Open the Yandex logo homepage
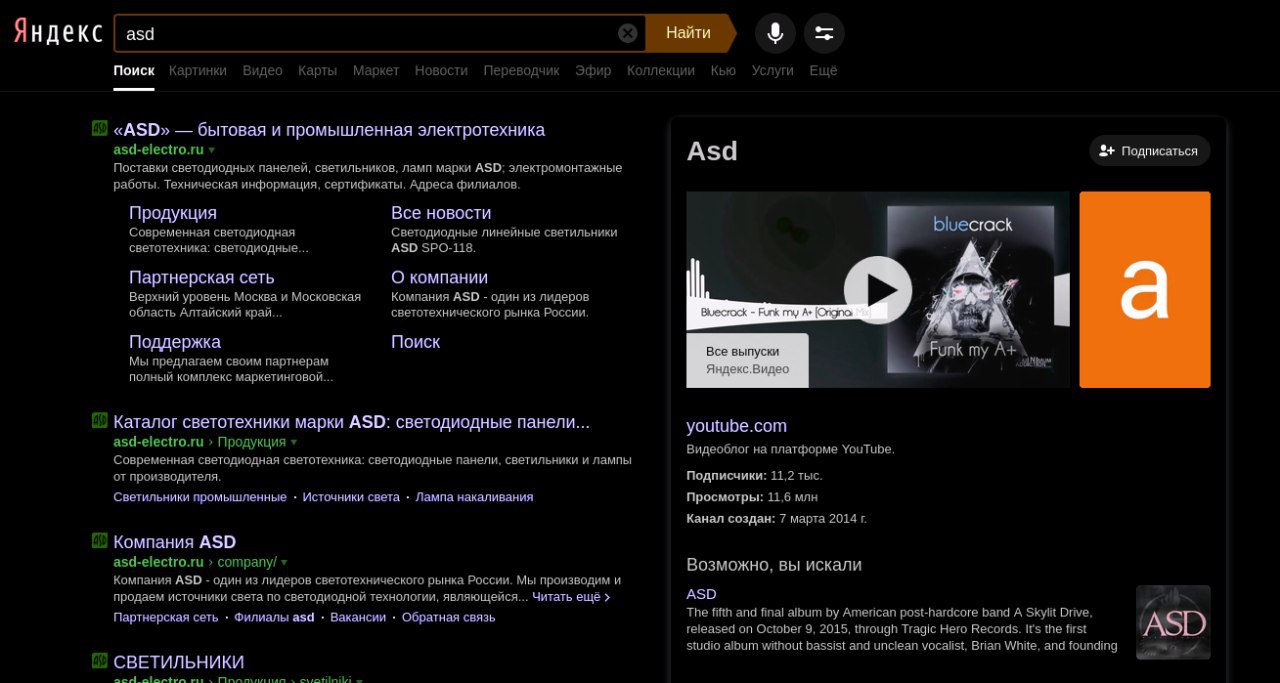Viewport: 1280px width, 683px height. (x=58, y=33)
